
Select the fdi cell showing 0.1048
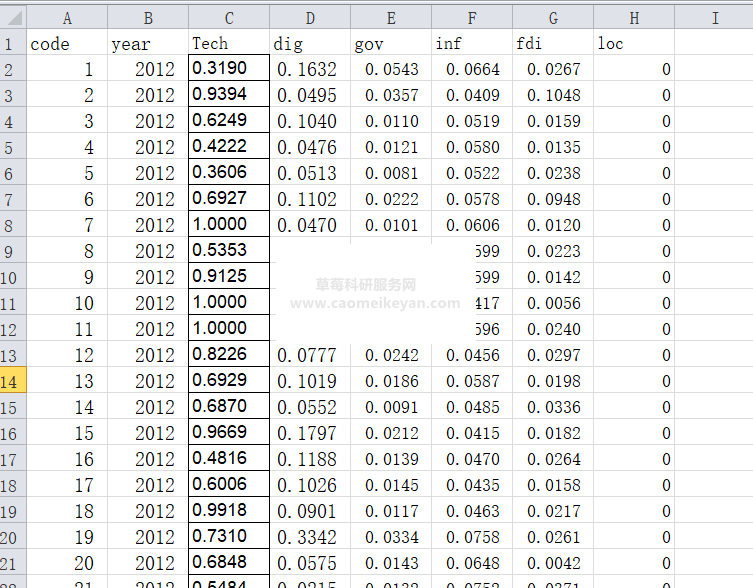553,95
